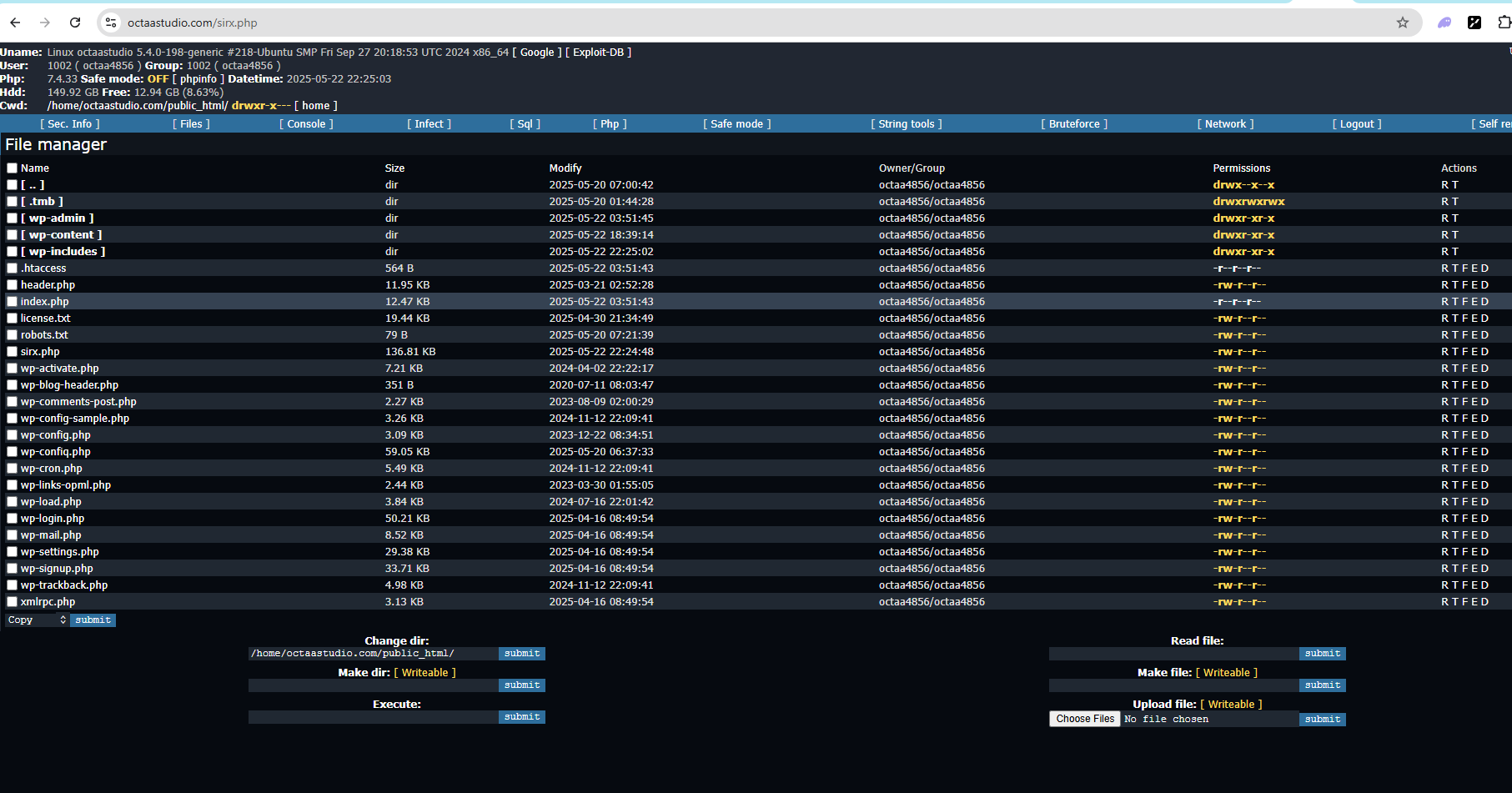Submit the Read file form

pyautogui.click(x=1323, y=653)
